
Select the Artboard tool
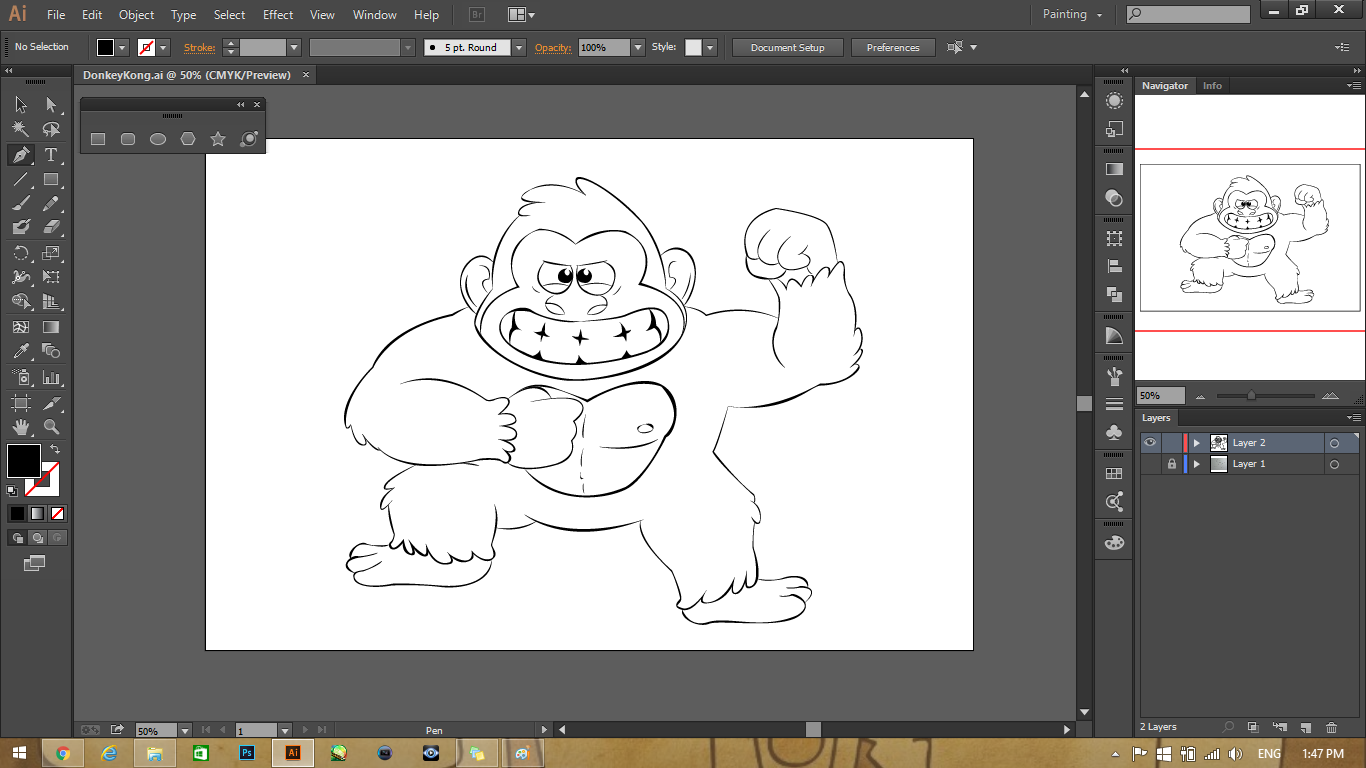click(x=20, y=403)
